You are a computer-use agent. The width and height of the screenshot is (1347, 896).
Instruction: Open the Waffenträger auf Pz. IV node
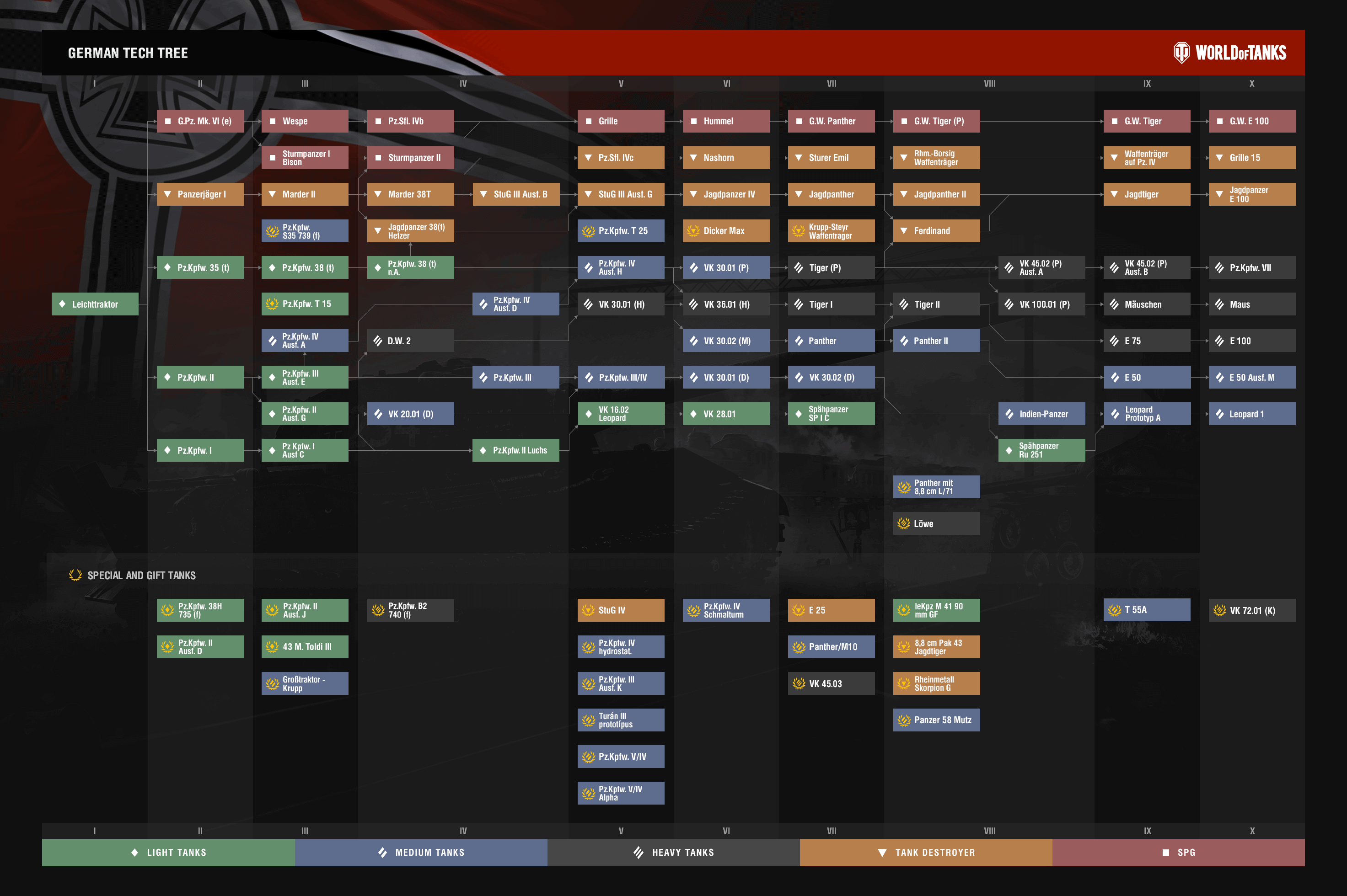pos(1147,158)
